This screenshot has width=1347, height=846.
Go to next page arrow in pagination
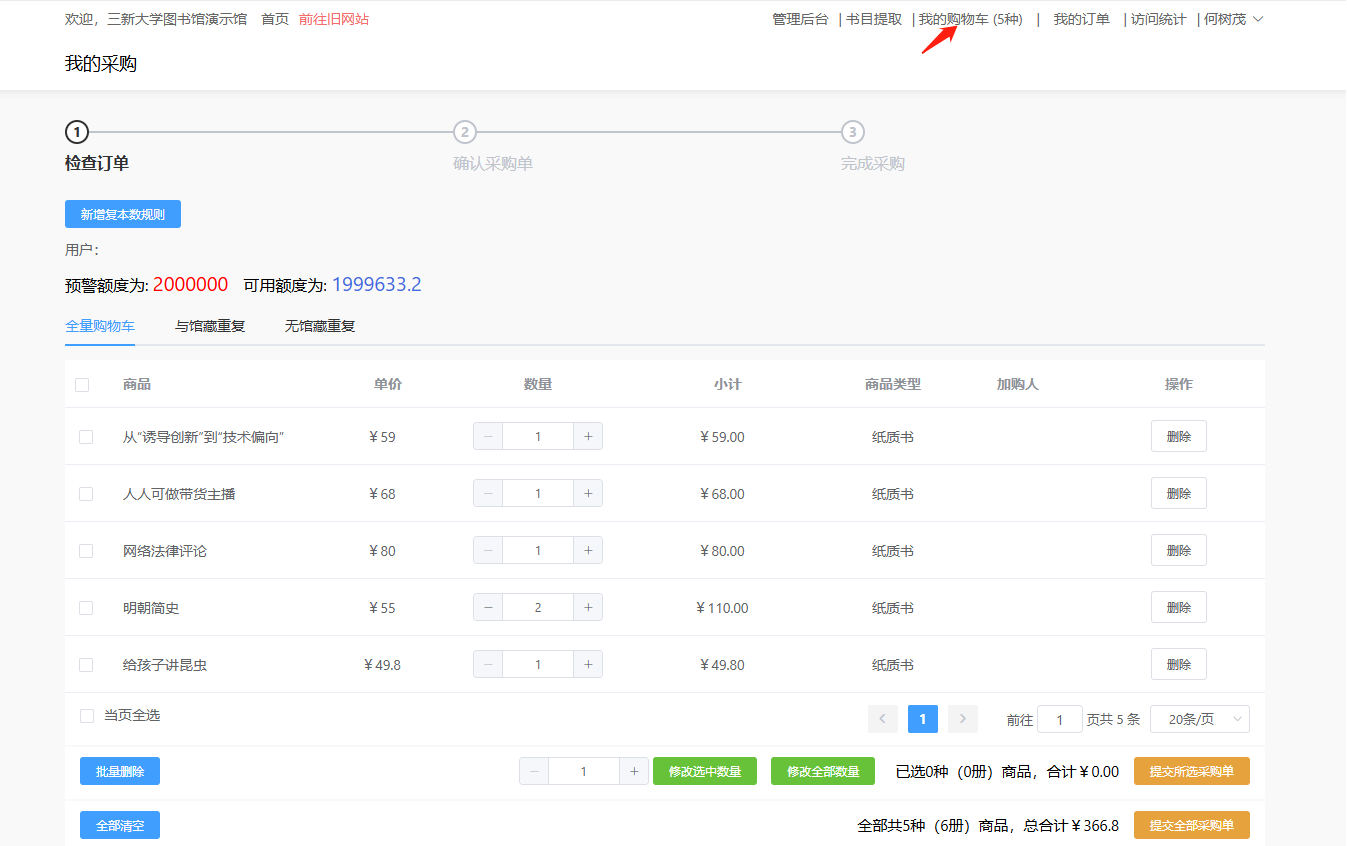point(962,719)
